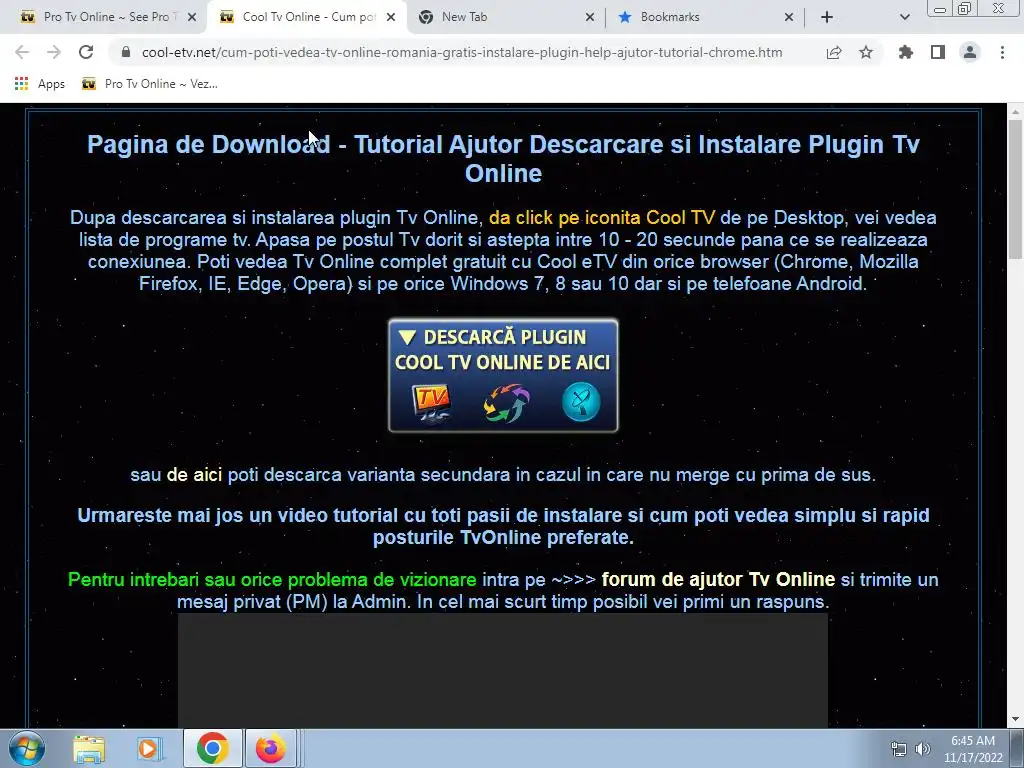Close the Pro Tv Online tab
Screen dimensions: 1024x768
(x=192, y=17)
